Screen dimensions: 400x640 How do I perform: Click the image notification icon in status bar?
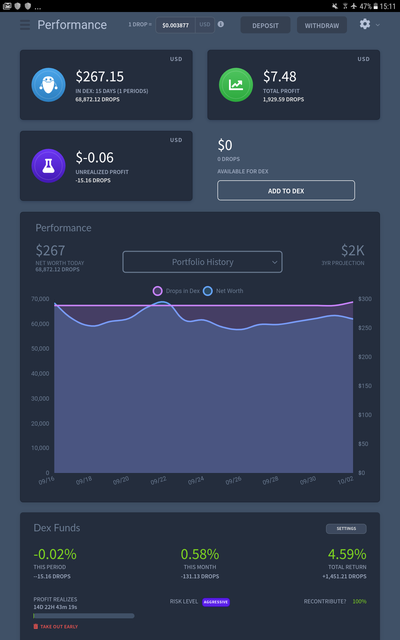(7, 6)
